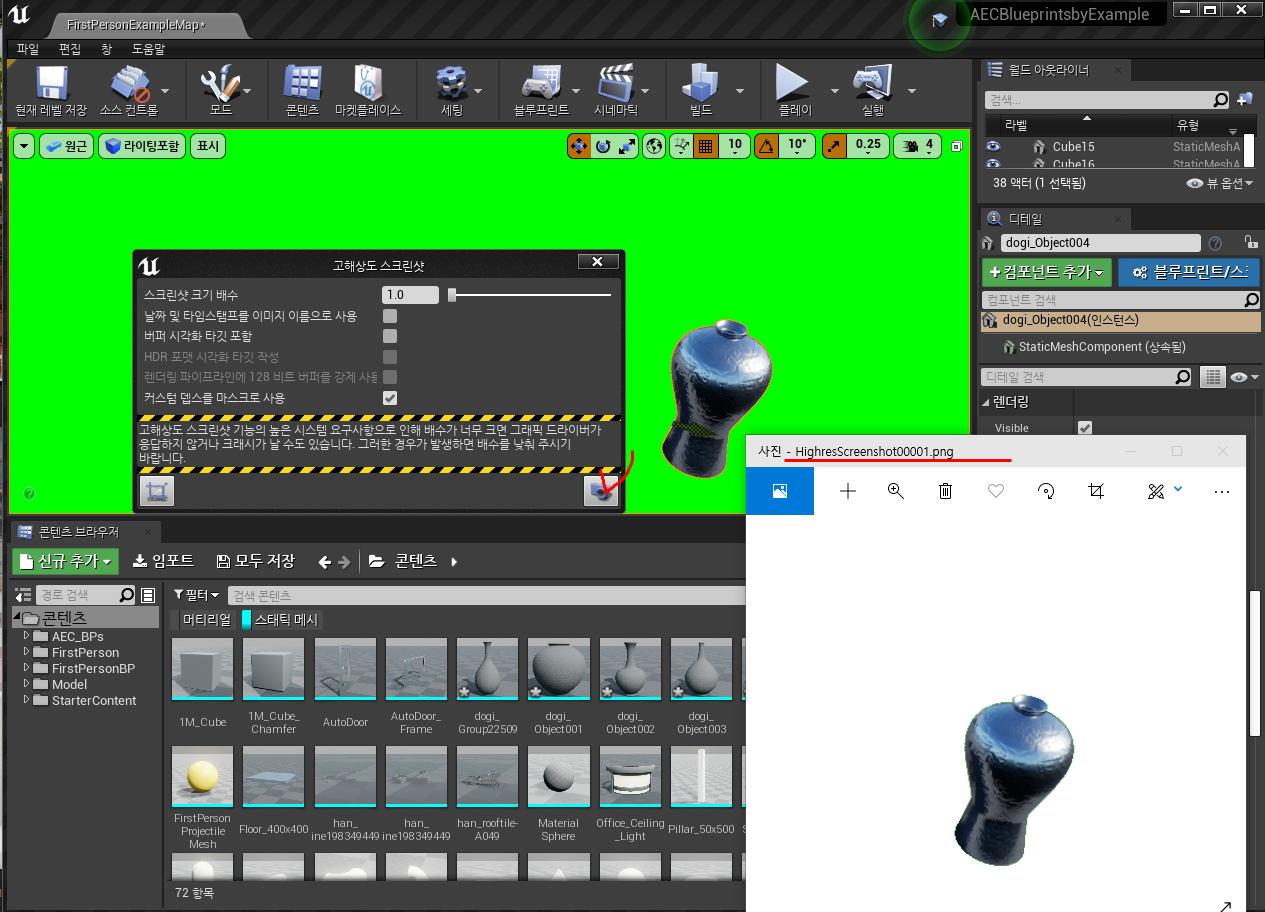Toggle the Visible checkbox in Rendering section
The image size is (1265, 912).
pyautogui.click(x=1085, y=428)
